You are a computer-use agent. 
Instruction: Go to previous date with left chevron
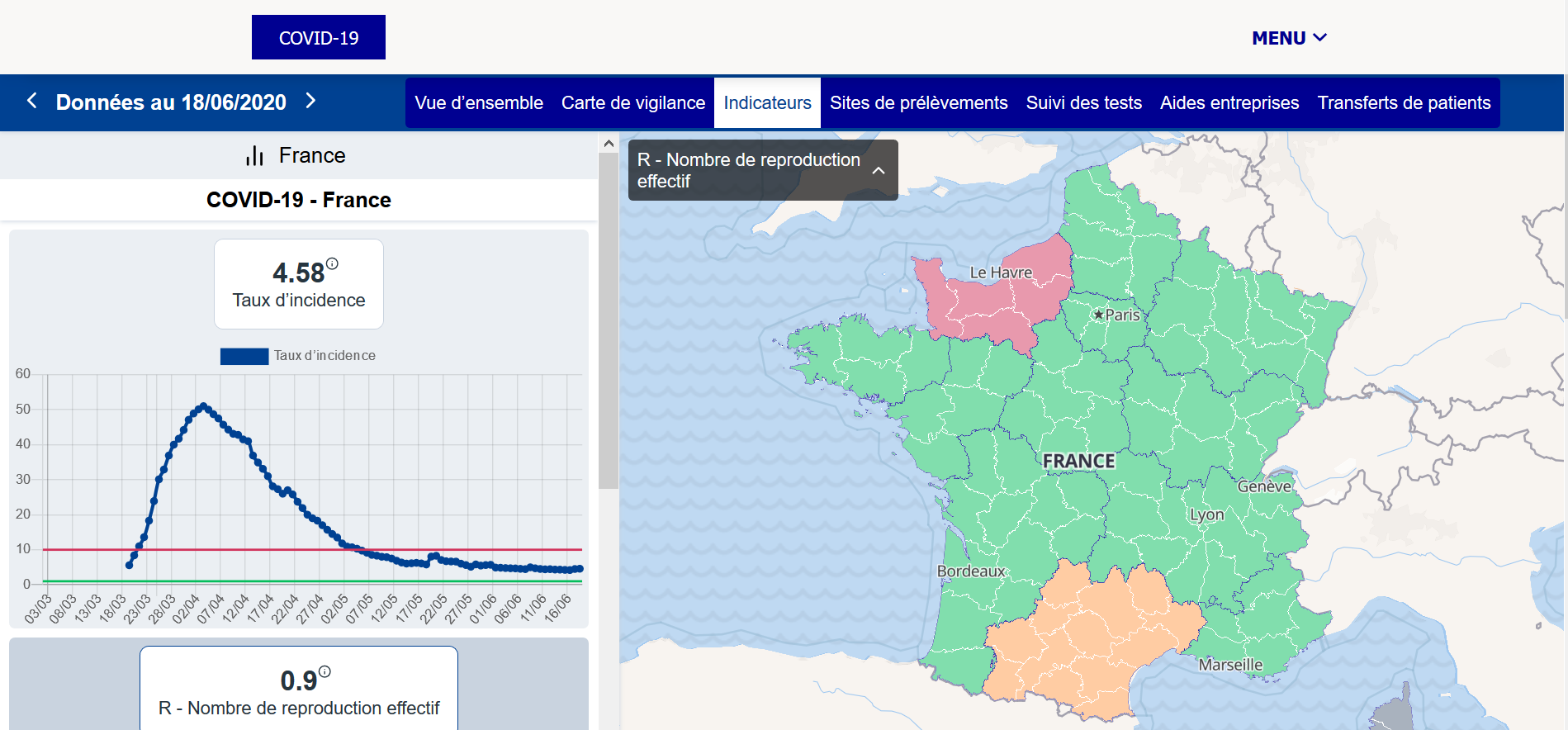coord(32,101)
